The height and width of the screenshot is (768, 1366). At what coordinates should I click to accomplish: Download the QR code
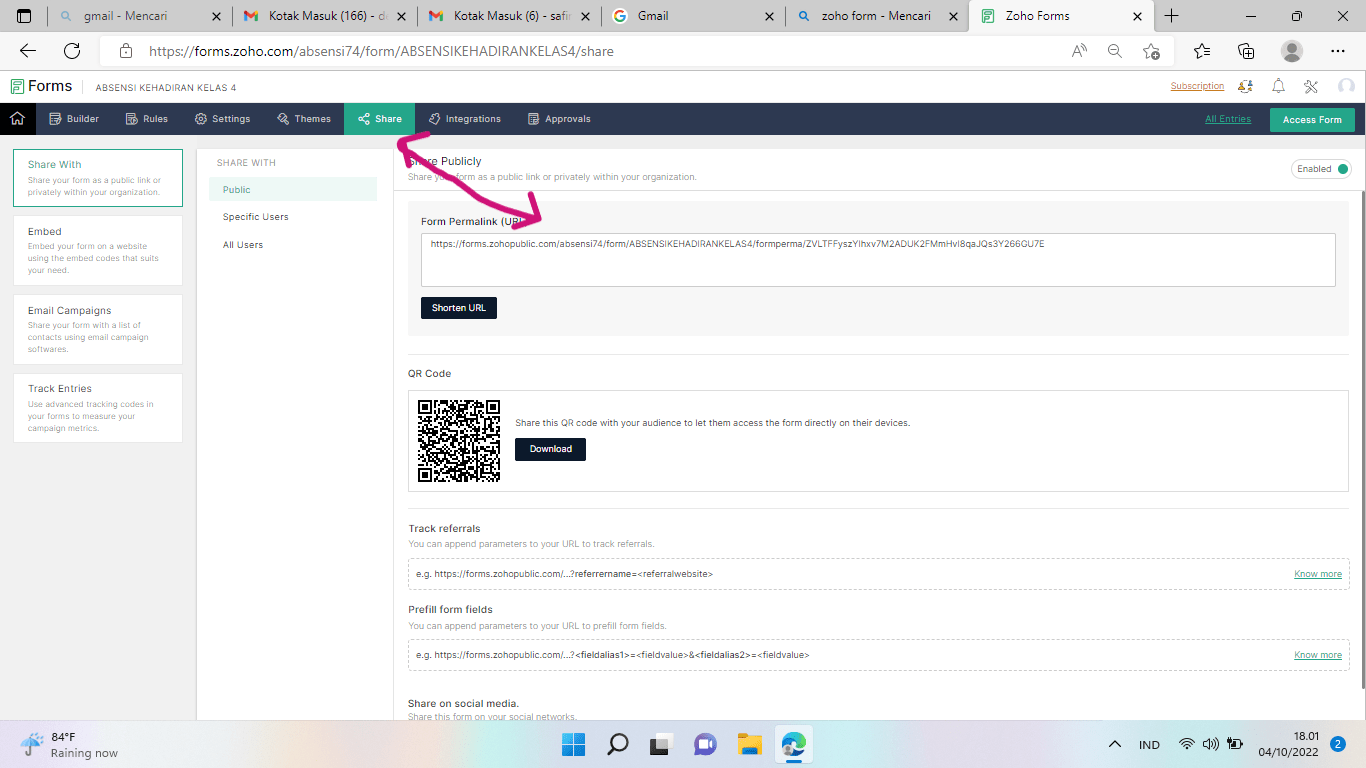(550, 449)
